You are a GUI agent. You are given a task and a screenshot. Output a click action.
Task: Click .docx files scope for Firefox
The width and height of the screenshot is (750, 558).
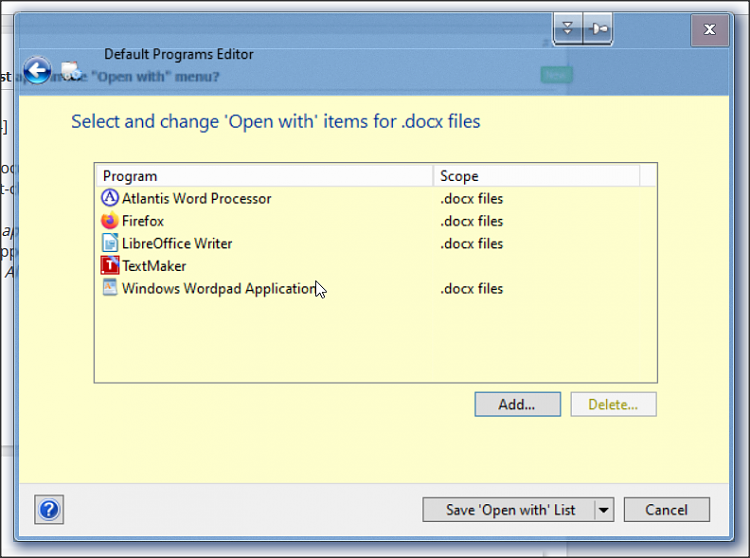tap(472, 221)
